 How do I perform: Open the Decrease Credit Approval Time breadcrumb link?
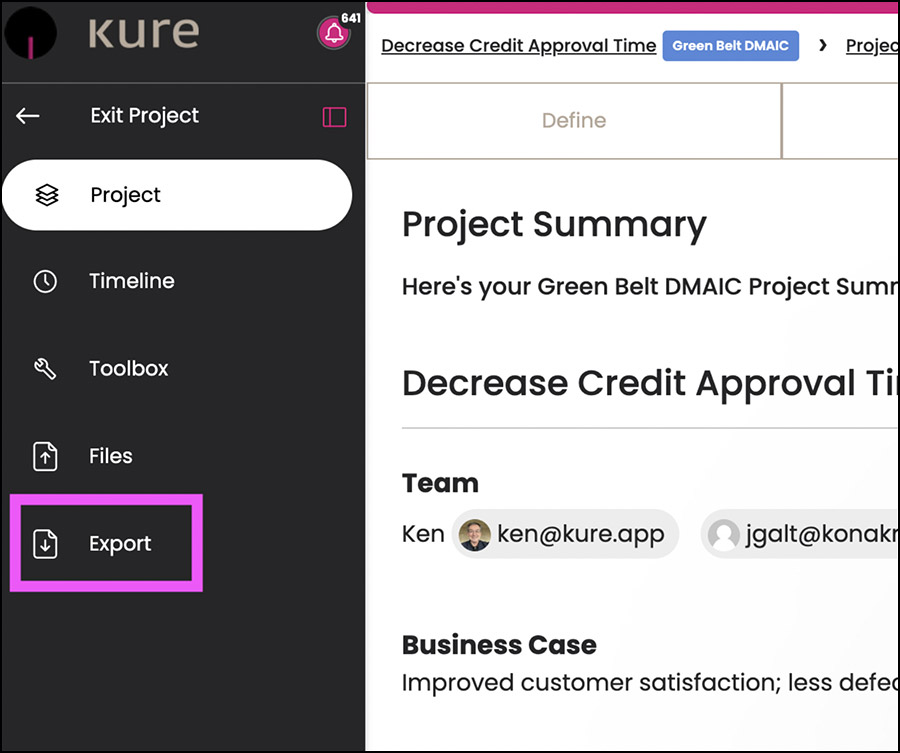518,45
